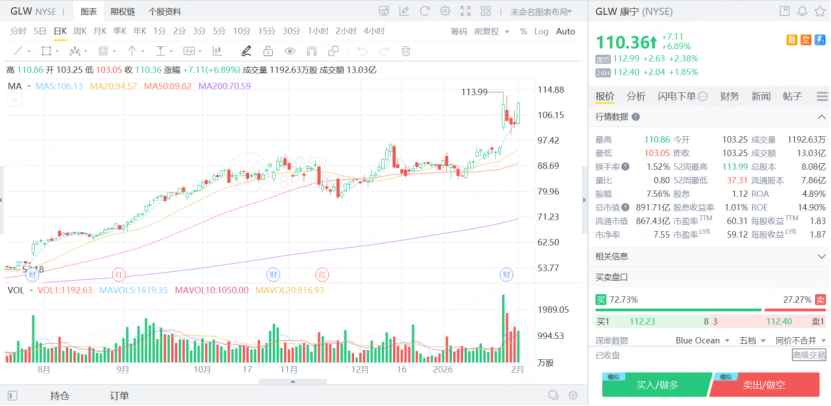Click the 买入/做多 buy button

click(657, 385)
